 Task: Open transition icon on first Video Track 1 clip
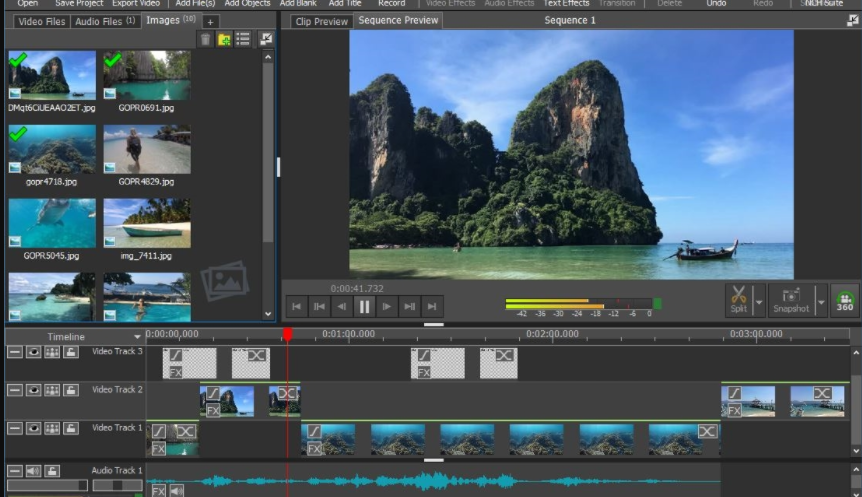[186, 432]
